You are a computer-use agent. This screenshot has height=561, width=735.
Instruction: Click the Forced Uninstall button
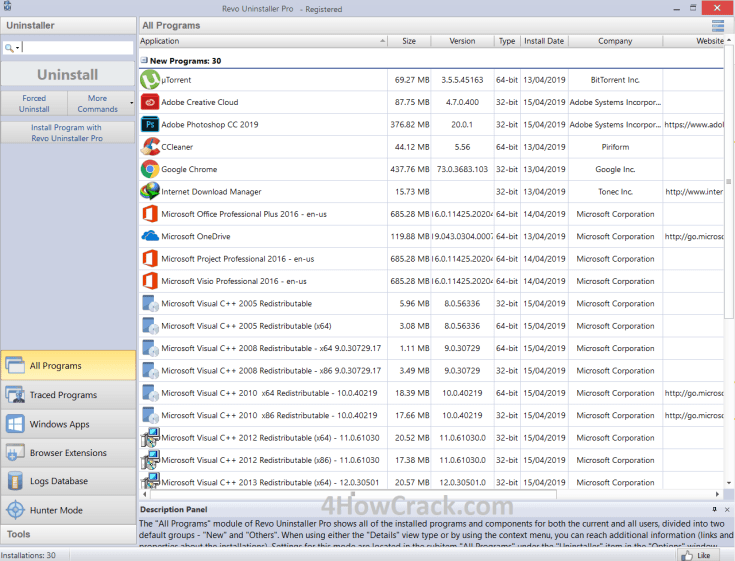34,103
